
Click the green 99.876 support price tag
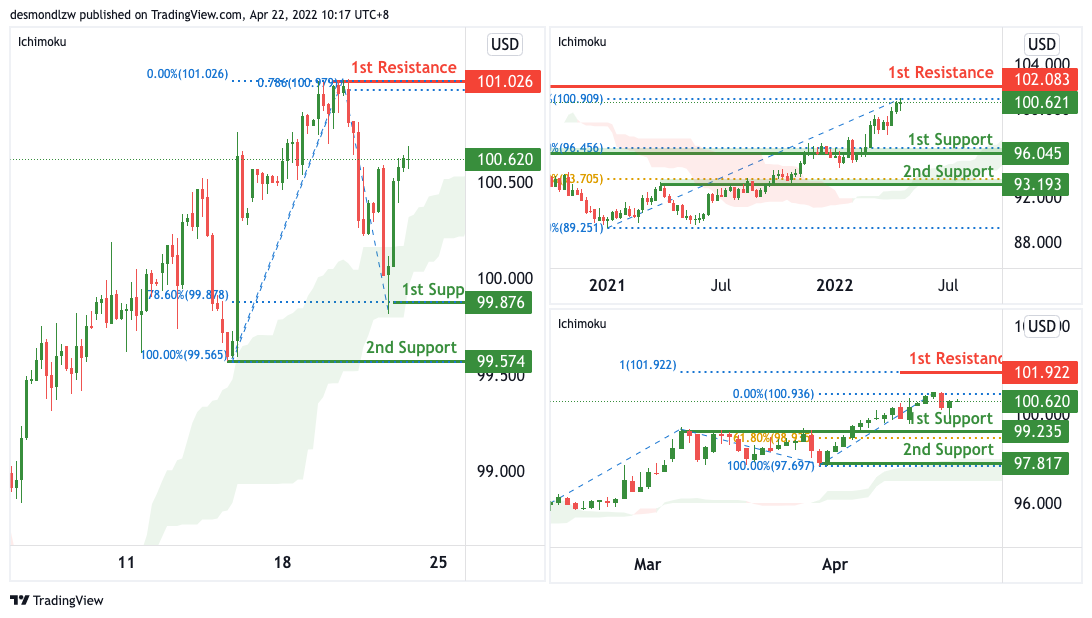[x=504, y=302]
